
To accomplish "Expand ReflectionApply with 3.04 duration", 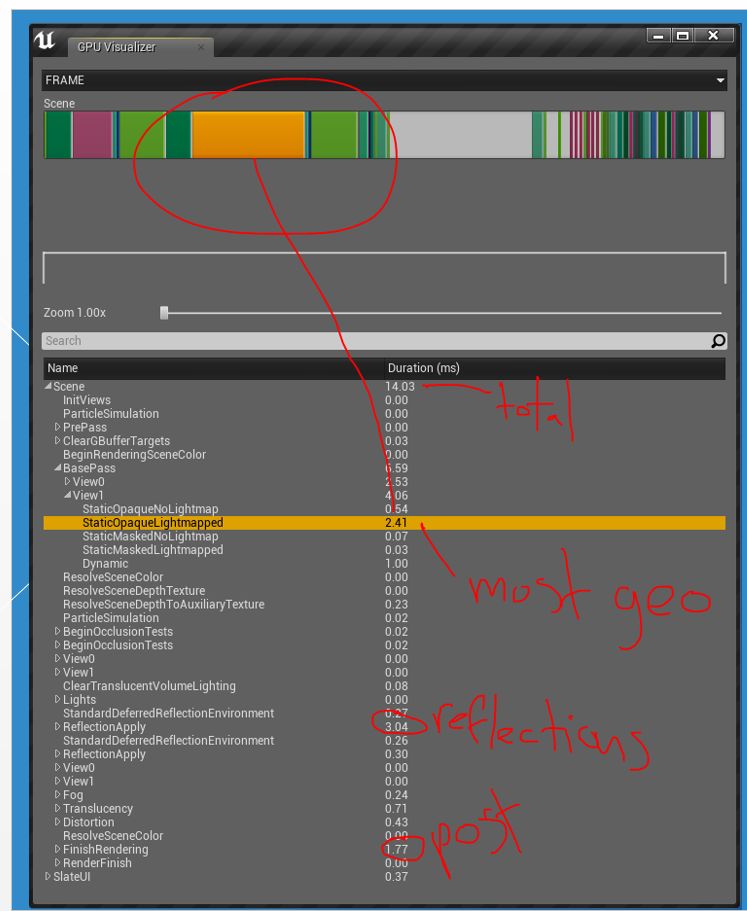I will (x=58, y=726).
